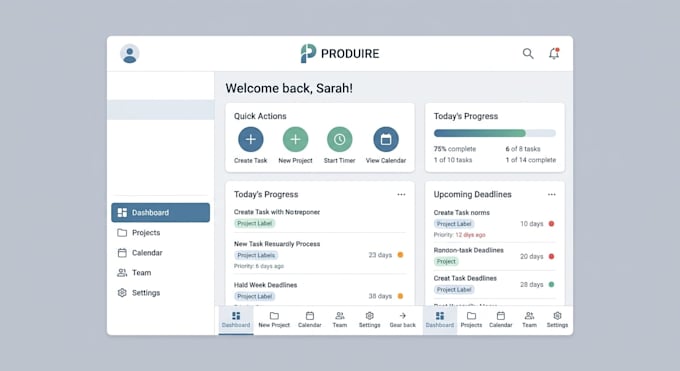
Task: Open Team in the sidebar
Action: coord(160,273)
